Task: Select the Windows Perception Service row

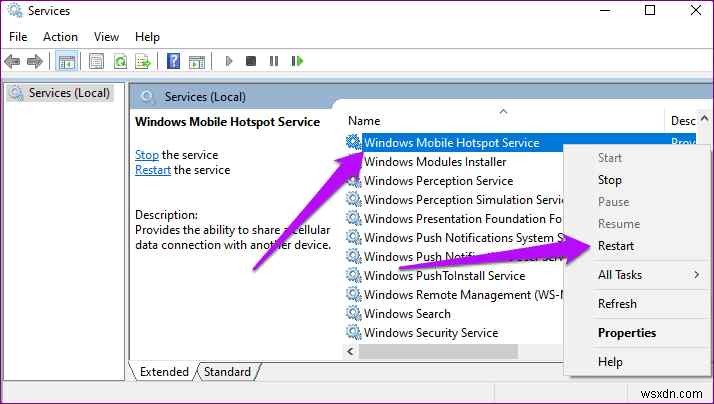Action: tap(439, 181)
